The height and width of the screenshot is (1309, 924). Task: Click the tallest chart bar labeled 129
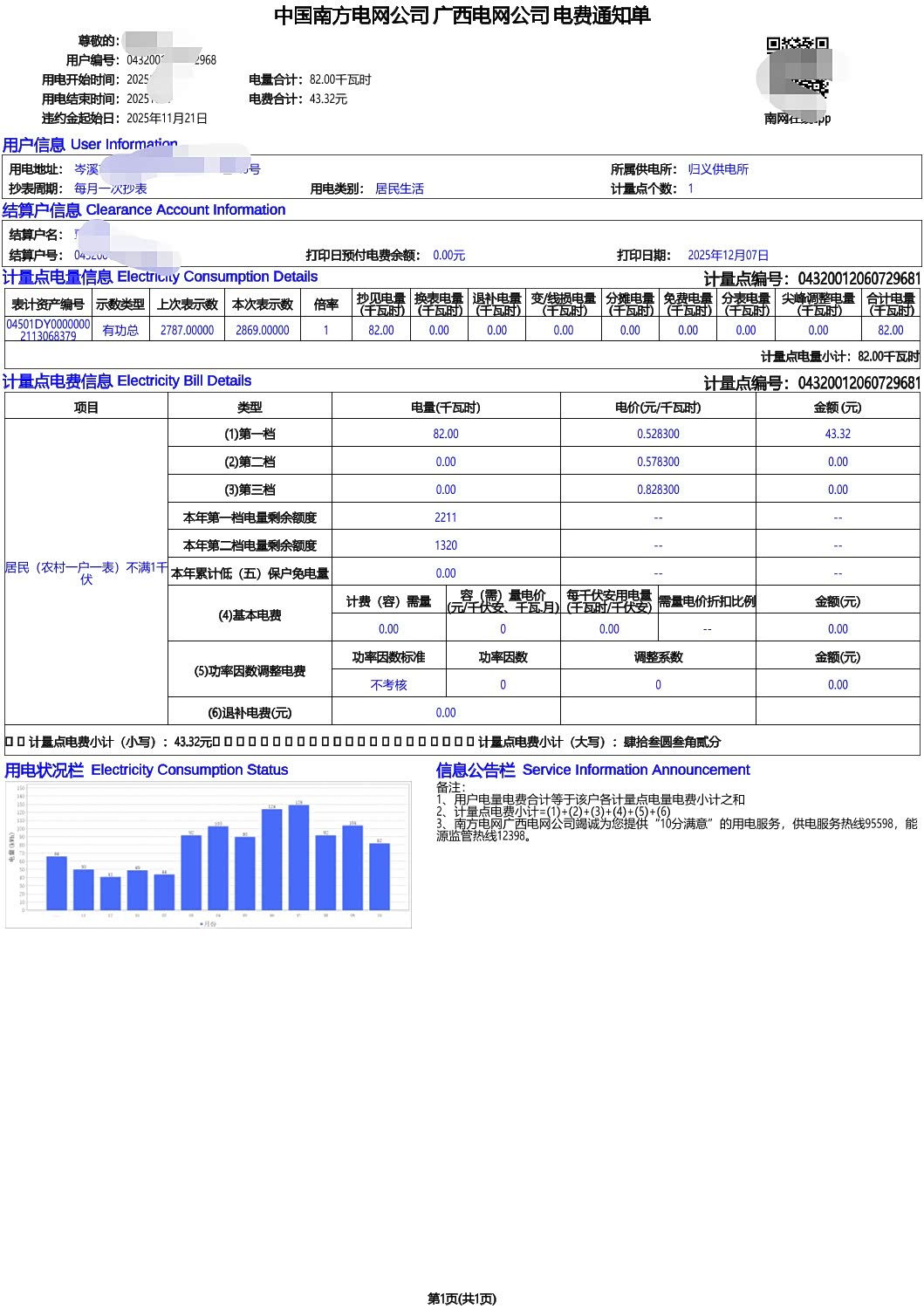click(298, 857)
